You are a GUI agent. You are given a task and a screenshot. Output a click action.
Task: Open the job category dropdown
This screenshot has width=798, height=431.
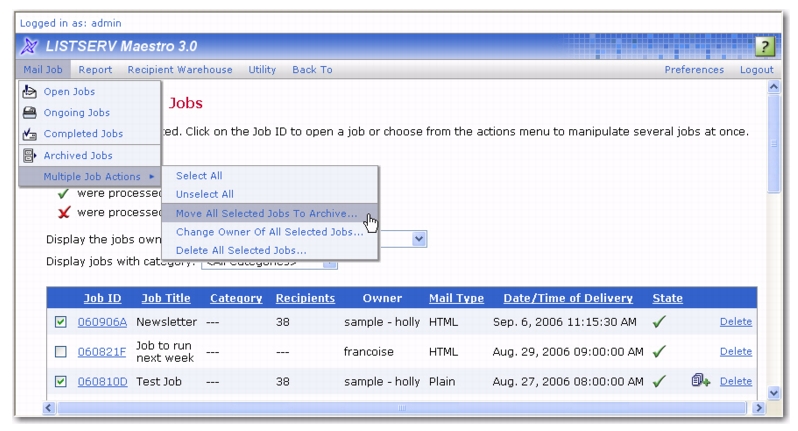click(x=270, y=264)
